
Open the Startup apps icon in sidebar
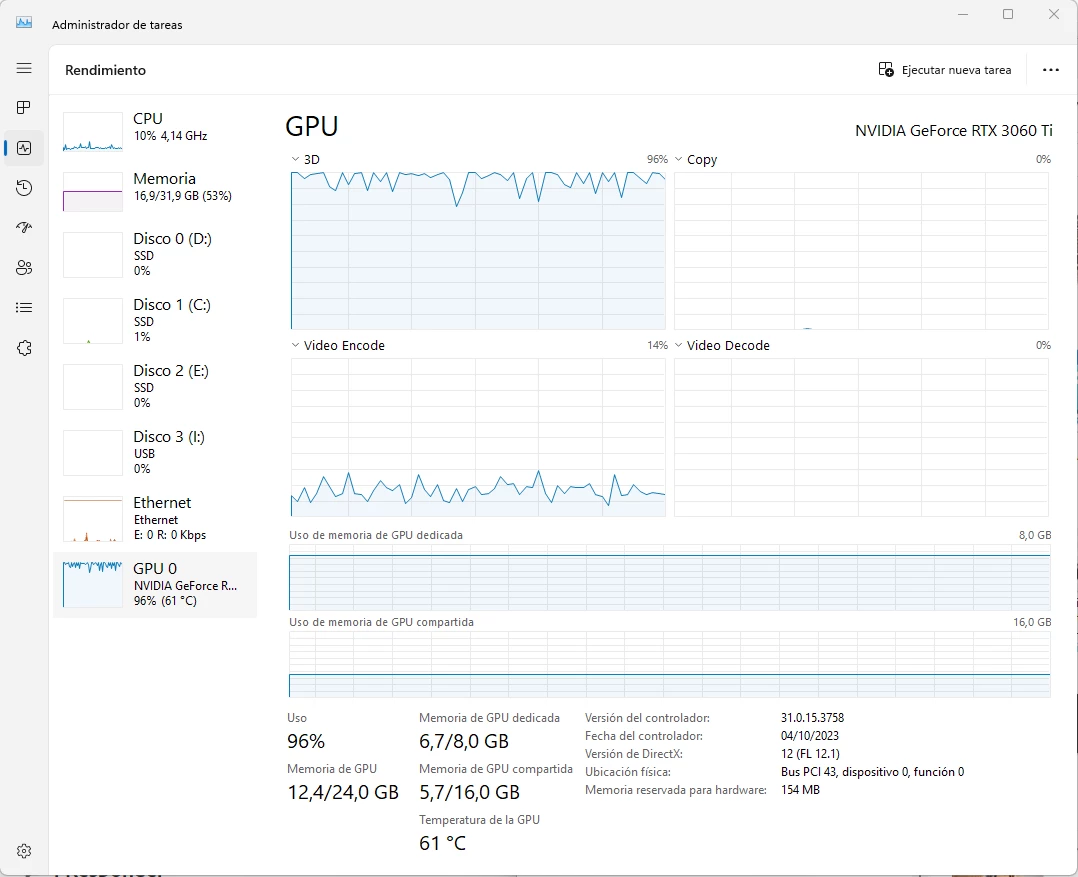[x=24, y=227]
